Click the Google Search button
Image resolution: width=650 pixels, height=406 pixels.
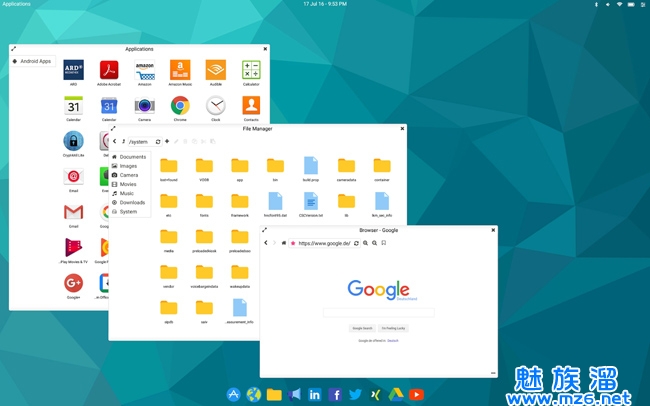[362, 328]
